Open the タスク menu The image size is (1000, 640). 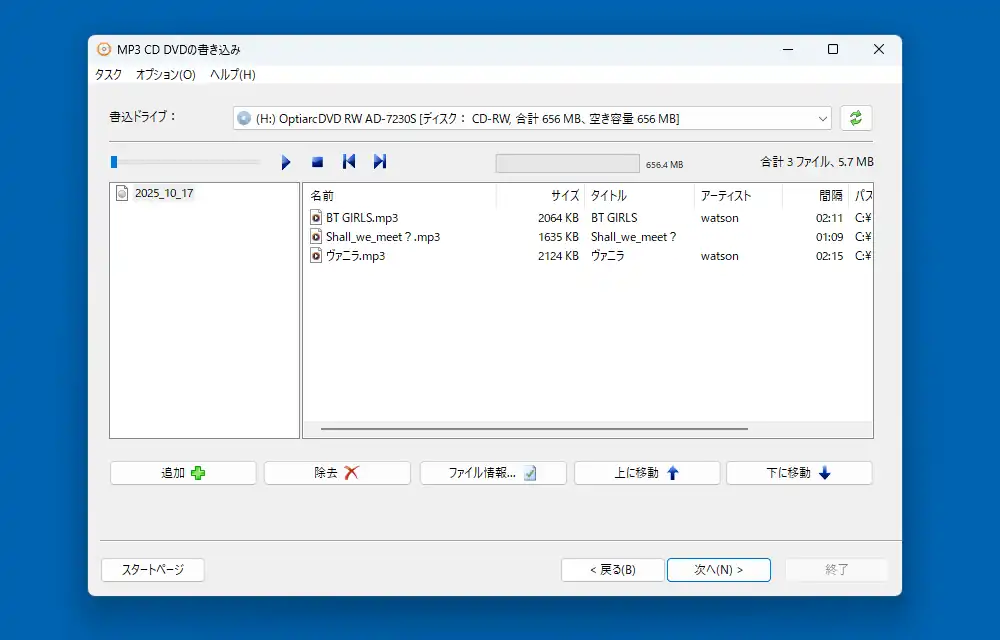click(108, 75)
